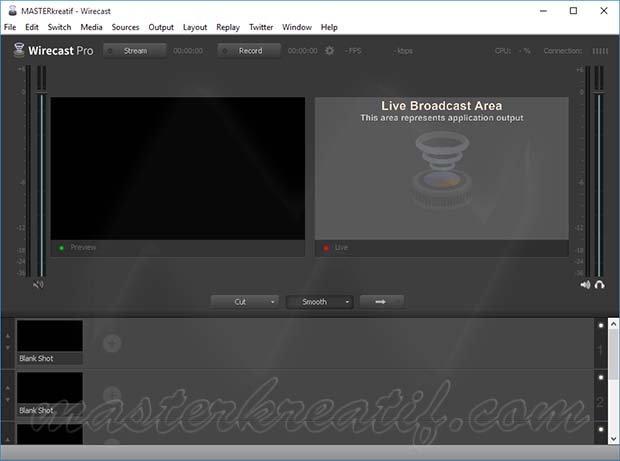The image size is (620, 461).
Task: Click the FPS readout
Action: (x=353, y=51)
